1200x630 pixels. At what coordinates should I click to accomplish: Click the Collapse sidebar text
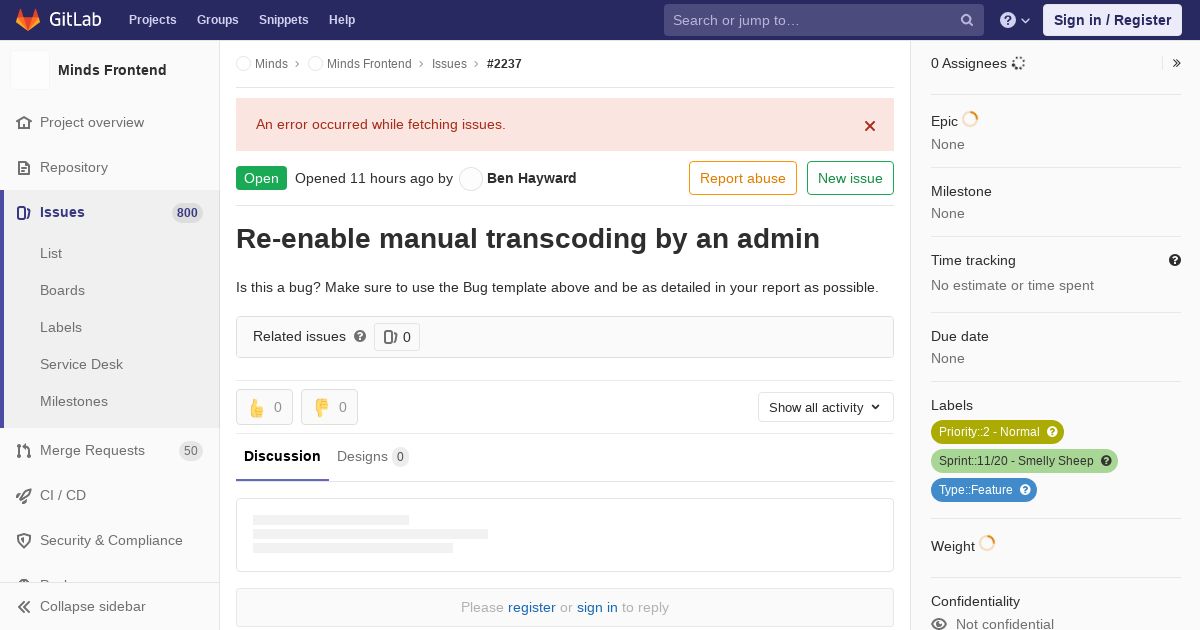pos(93,606)
